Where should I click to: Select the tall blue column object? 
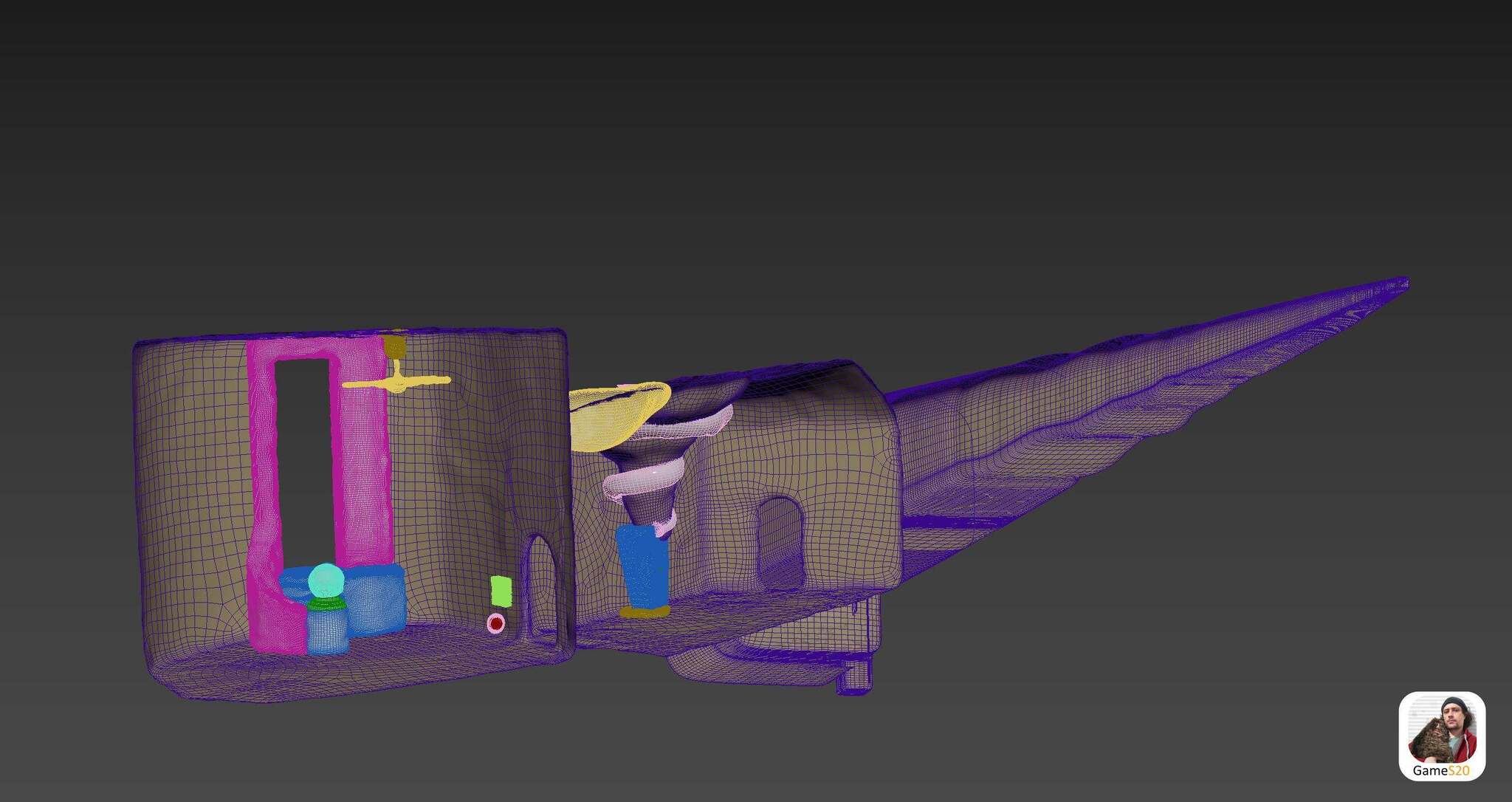[644, 567]
